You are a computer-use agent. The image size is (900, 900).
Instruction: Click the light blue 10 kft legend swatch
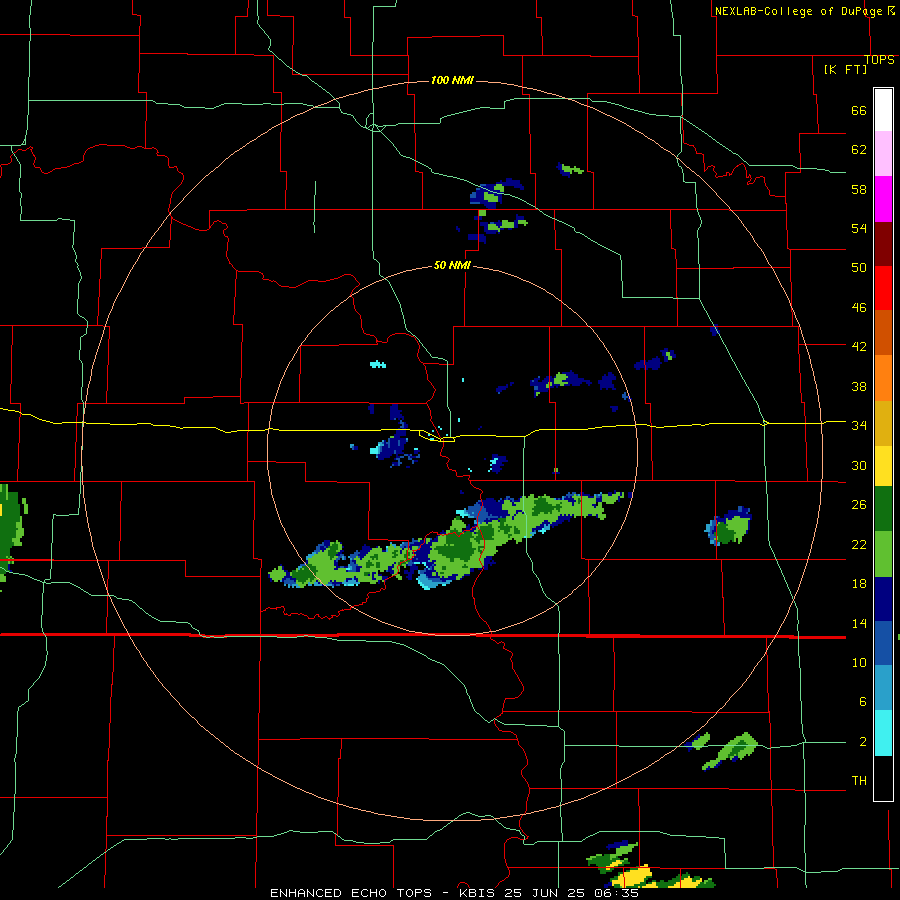click(883, 688)
